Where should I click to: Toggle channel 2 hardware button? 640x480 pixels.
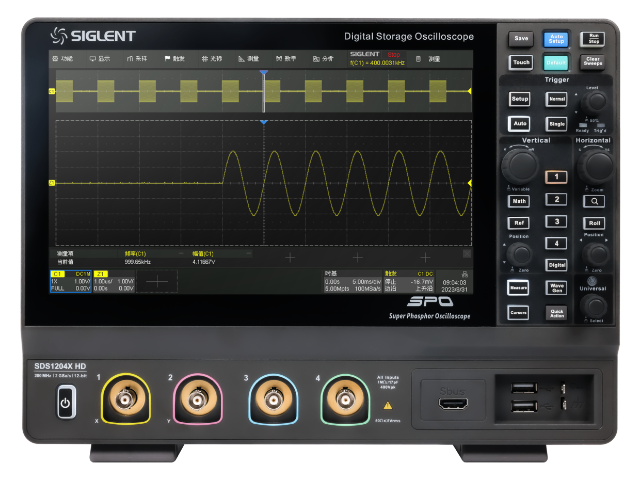(x=556, y=199)
